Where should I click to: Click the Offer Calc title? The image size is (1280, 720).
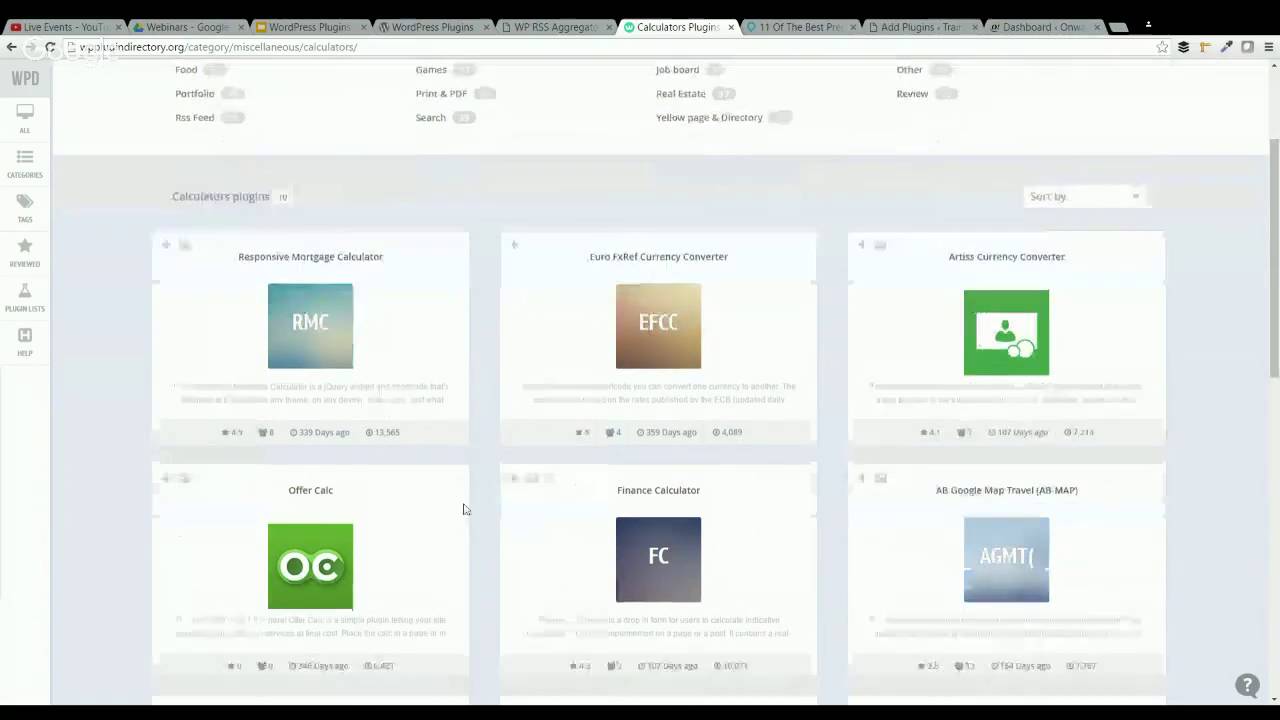310,491
